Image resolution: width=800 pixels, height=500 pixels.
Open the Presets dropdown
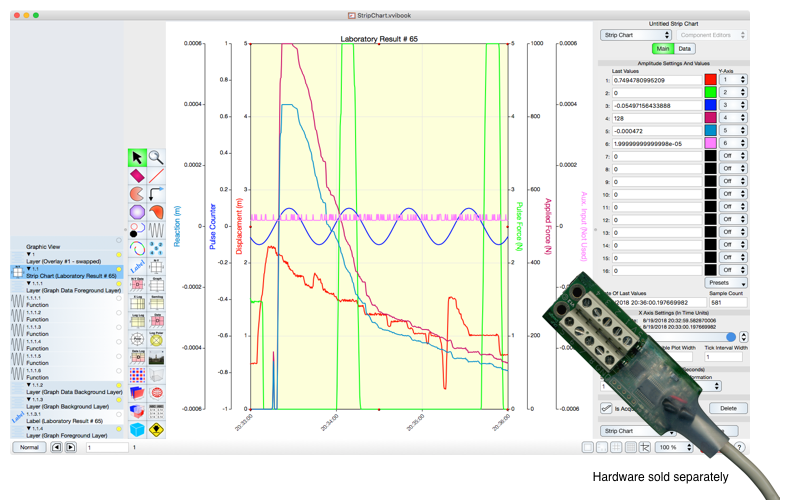[726, 283]
